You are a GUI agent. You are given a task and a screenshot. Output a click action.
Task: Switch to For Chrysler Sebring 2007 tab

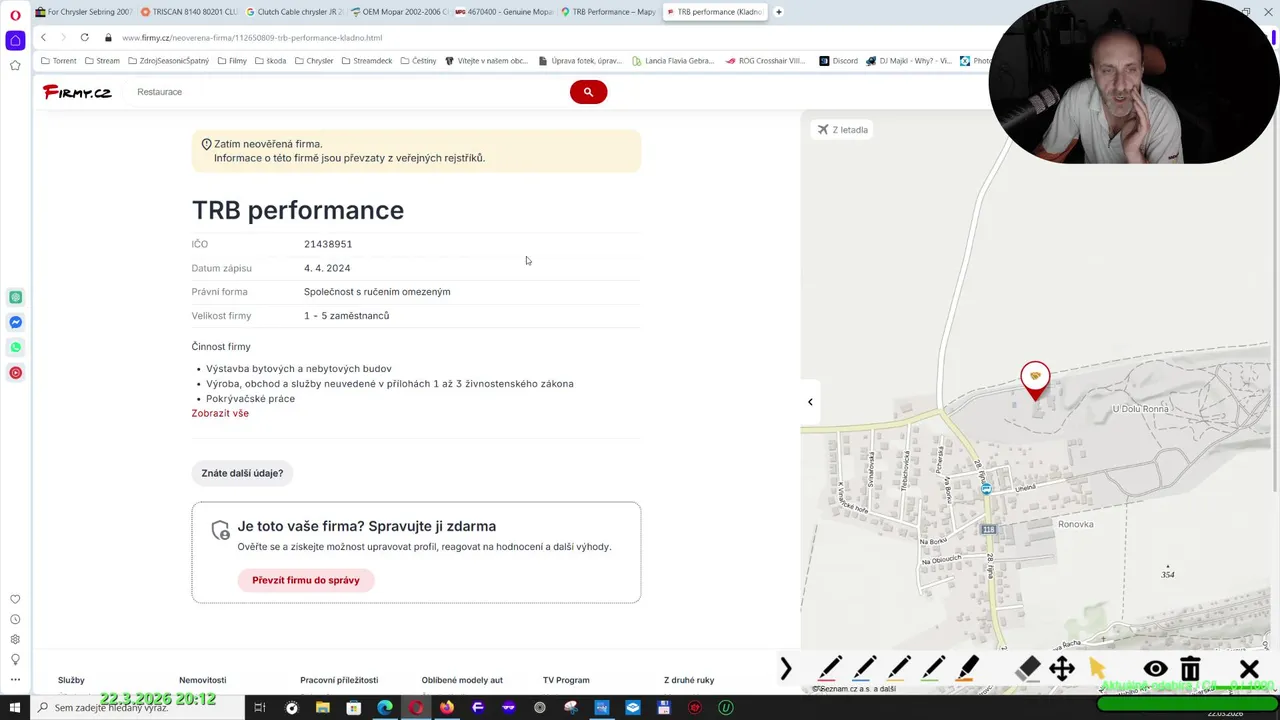(x=84, y=12)
